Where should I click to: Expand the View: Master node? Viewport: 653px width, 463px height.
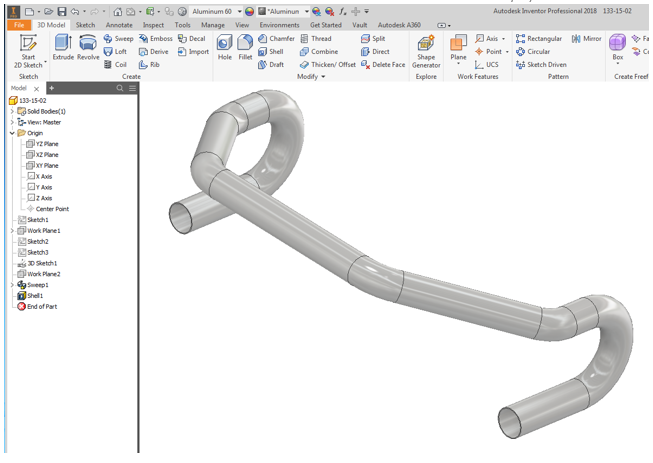point(12,122)
